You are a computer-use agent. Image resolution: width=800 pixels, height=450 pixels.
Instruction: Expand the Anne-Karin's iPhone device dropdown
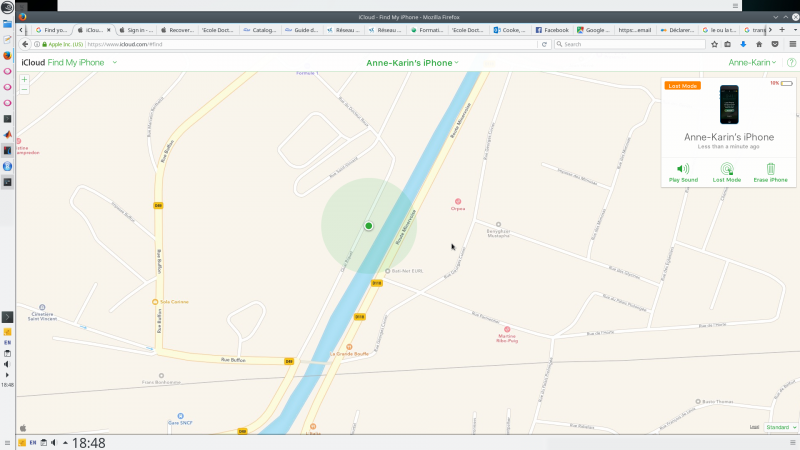click(x=412, y=63)
